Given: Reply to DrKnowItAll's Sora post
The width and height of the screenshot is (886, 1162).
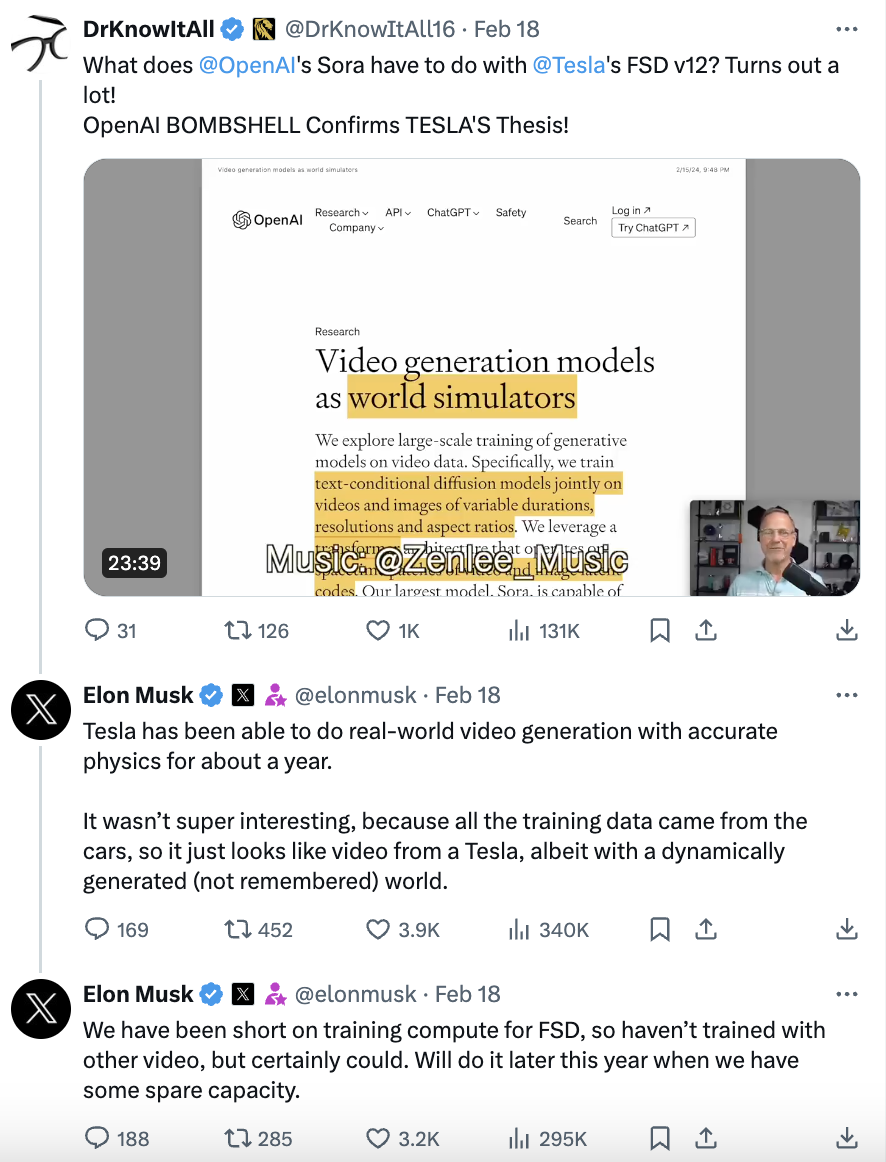Looking at the screenshot, I should (98, 630).
